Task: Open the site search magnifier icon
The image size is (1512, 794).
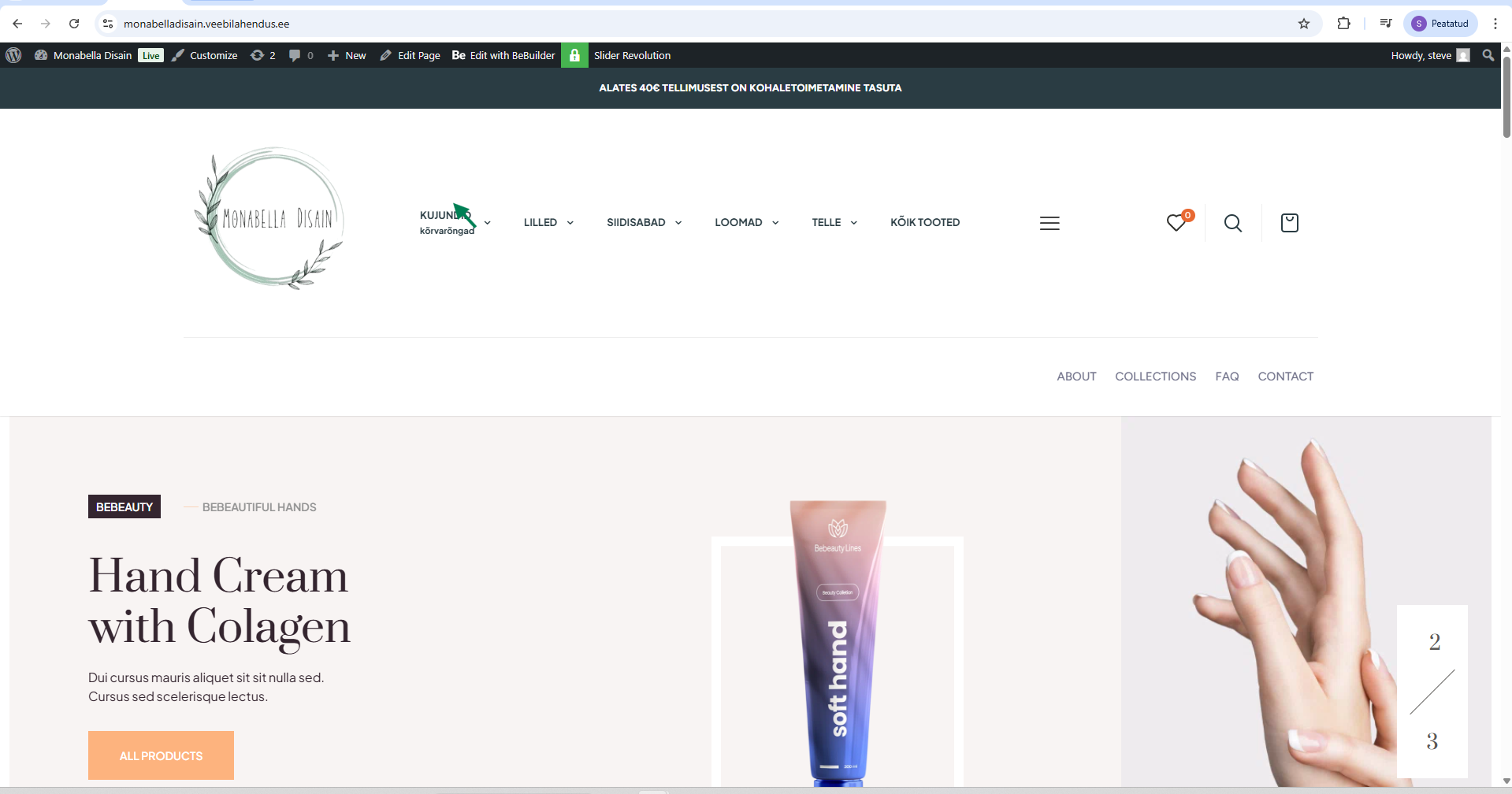Action: click(x=1233, y=224)
